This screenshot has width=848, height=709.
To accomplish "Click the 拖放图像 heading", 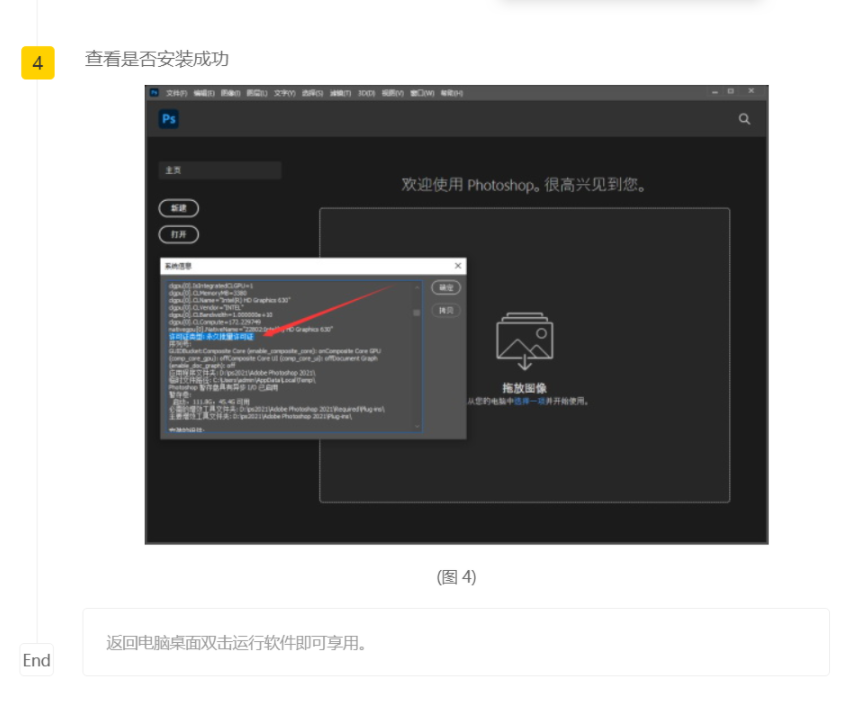I will pos(524,388).
